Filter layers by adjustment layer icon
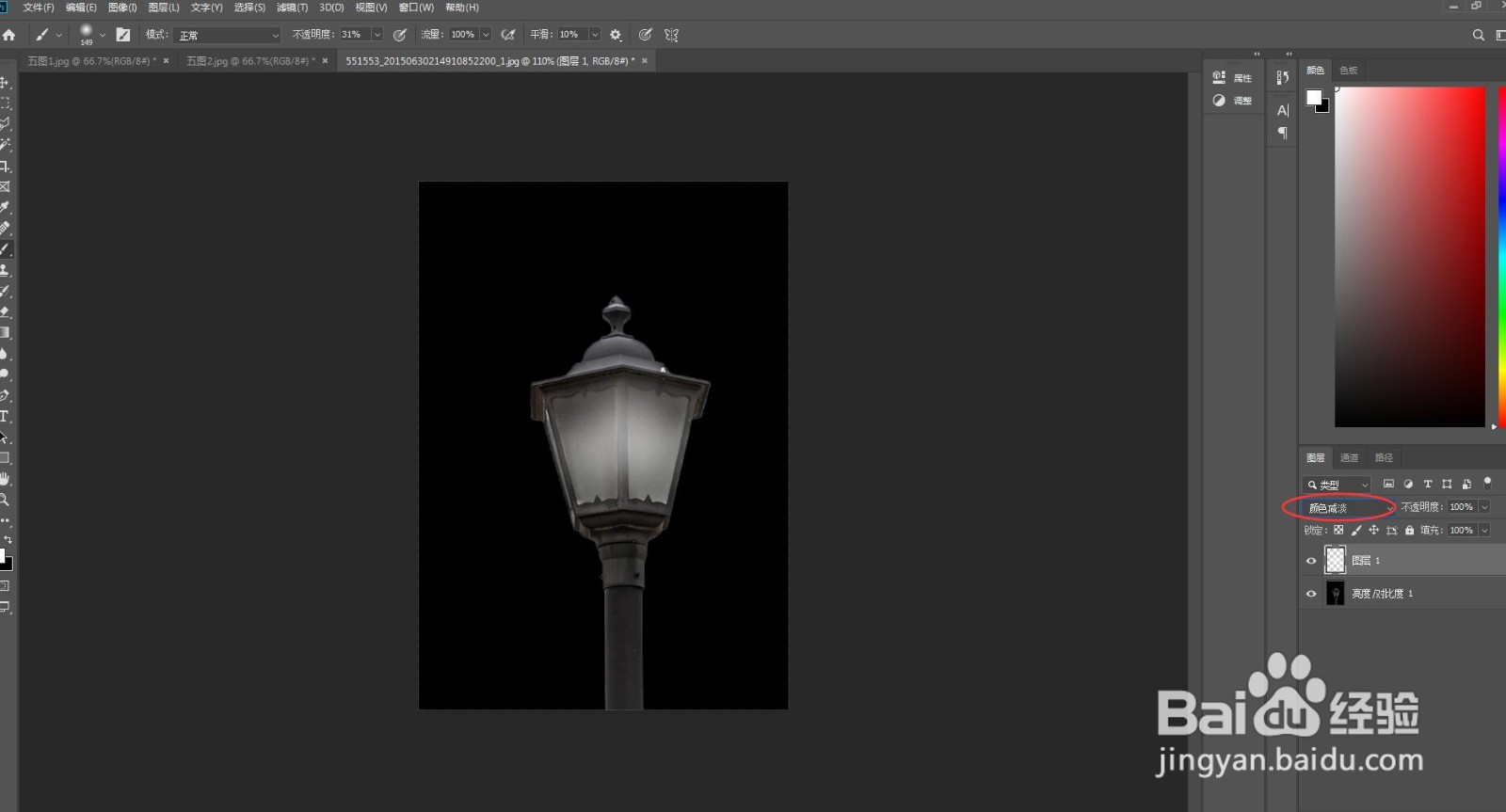 tap(1408, 484)
